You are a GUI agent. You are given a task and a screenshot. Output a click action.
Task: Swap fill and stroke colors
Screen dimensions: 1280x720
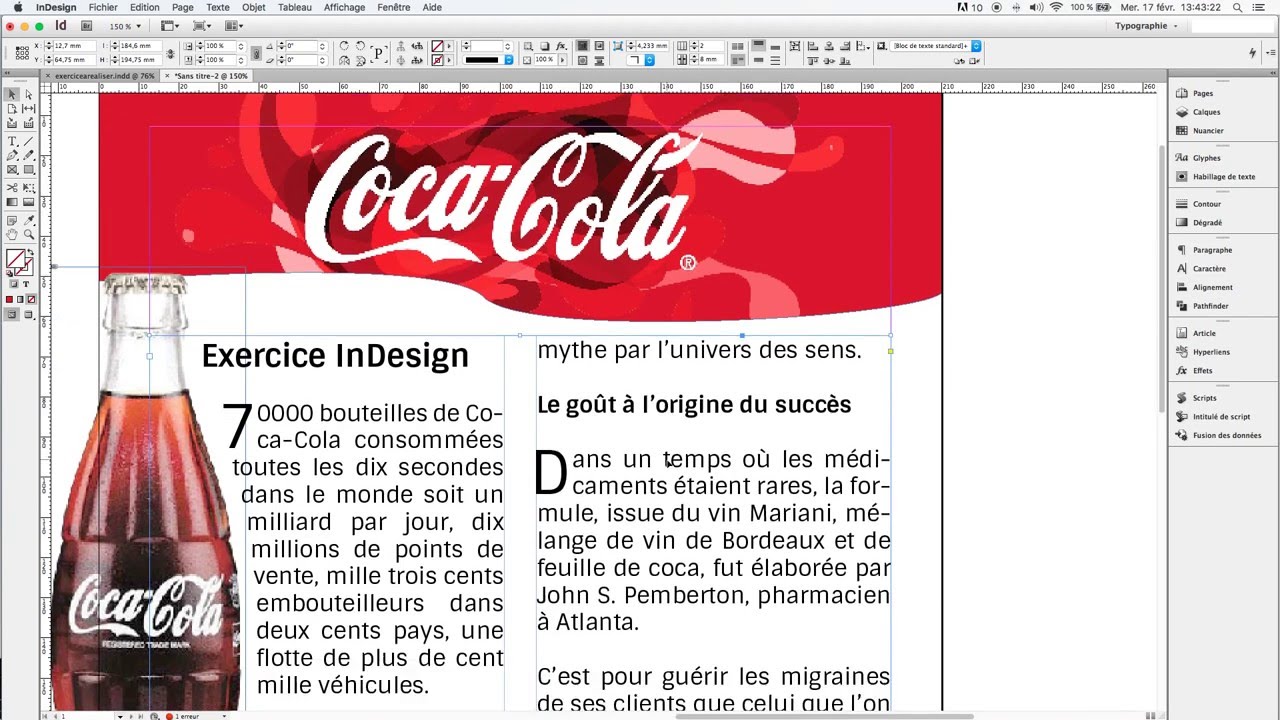[29, 254]
